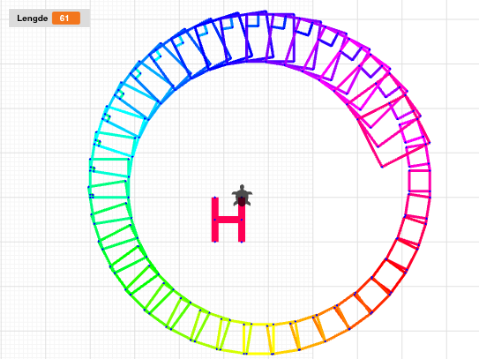Screen dimensions: 480x360
Task: Click the turtle sprite on the stage
Action: tap(242, 196)
